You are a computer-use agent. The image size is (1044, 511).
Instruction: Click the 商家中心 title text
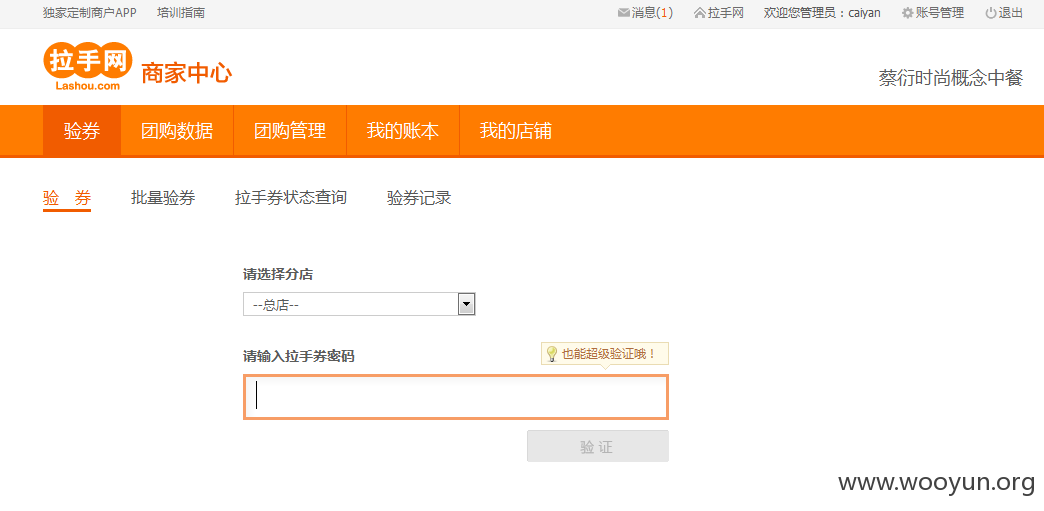186,73
